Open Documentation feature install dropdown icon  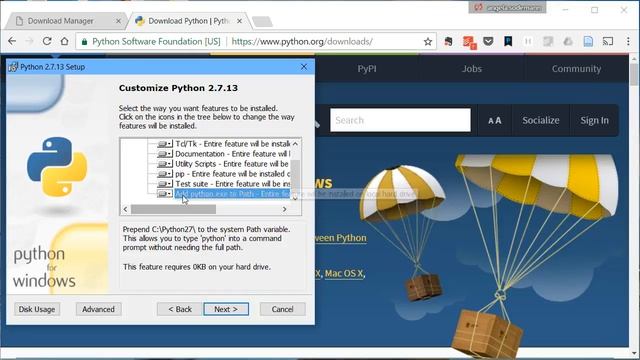pos(165,154)
